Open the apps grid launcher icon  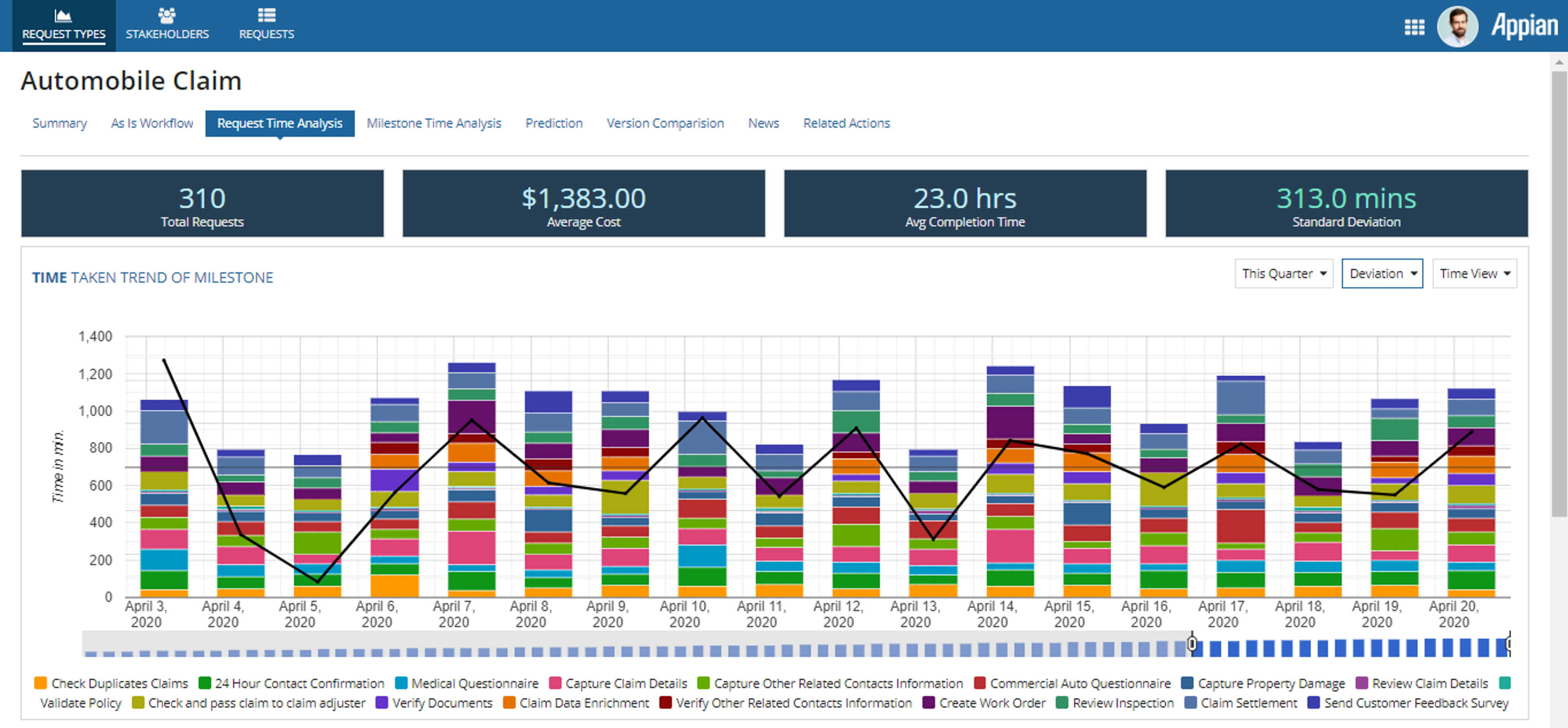pos(1414,27)
